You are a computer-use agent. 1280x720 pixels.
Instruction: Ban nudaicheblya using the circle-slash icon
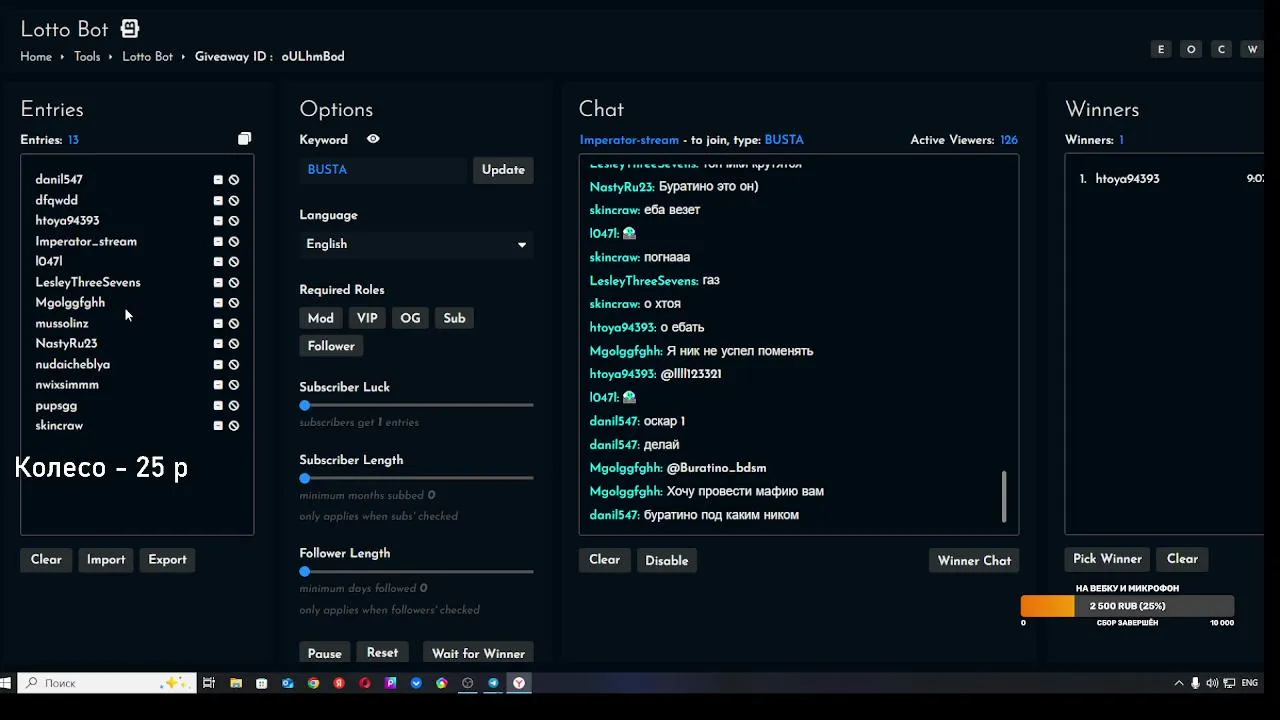[234, 365]
